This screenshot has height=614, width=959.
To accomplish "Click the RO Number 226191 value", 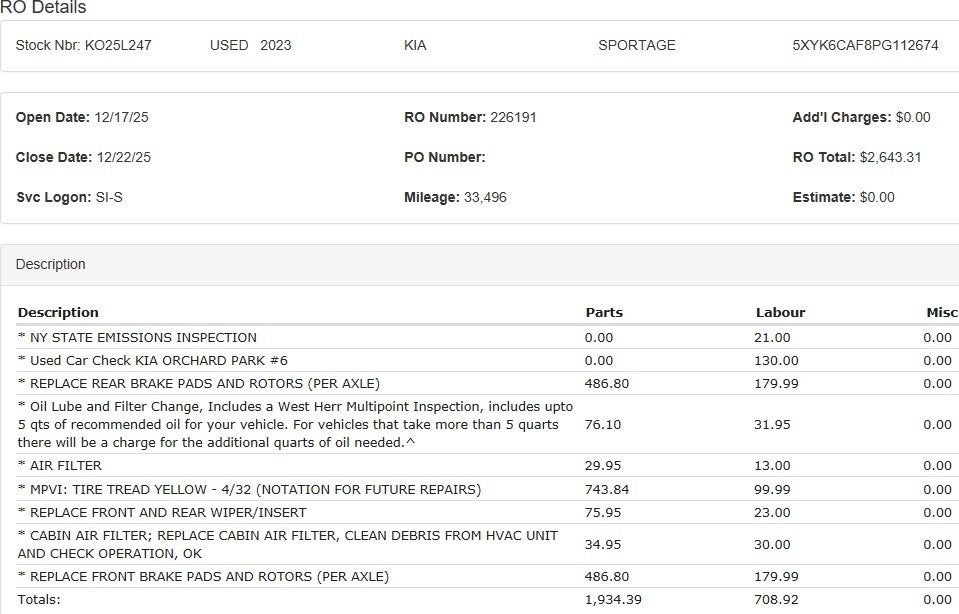I will pyautogui.click(x=513, y=117).
